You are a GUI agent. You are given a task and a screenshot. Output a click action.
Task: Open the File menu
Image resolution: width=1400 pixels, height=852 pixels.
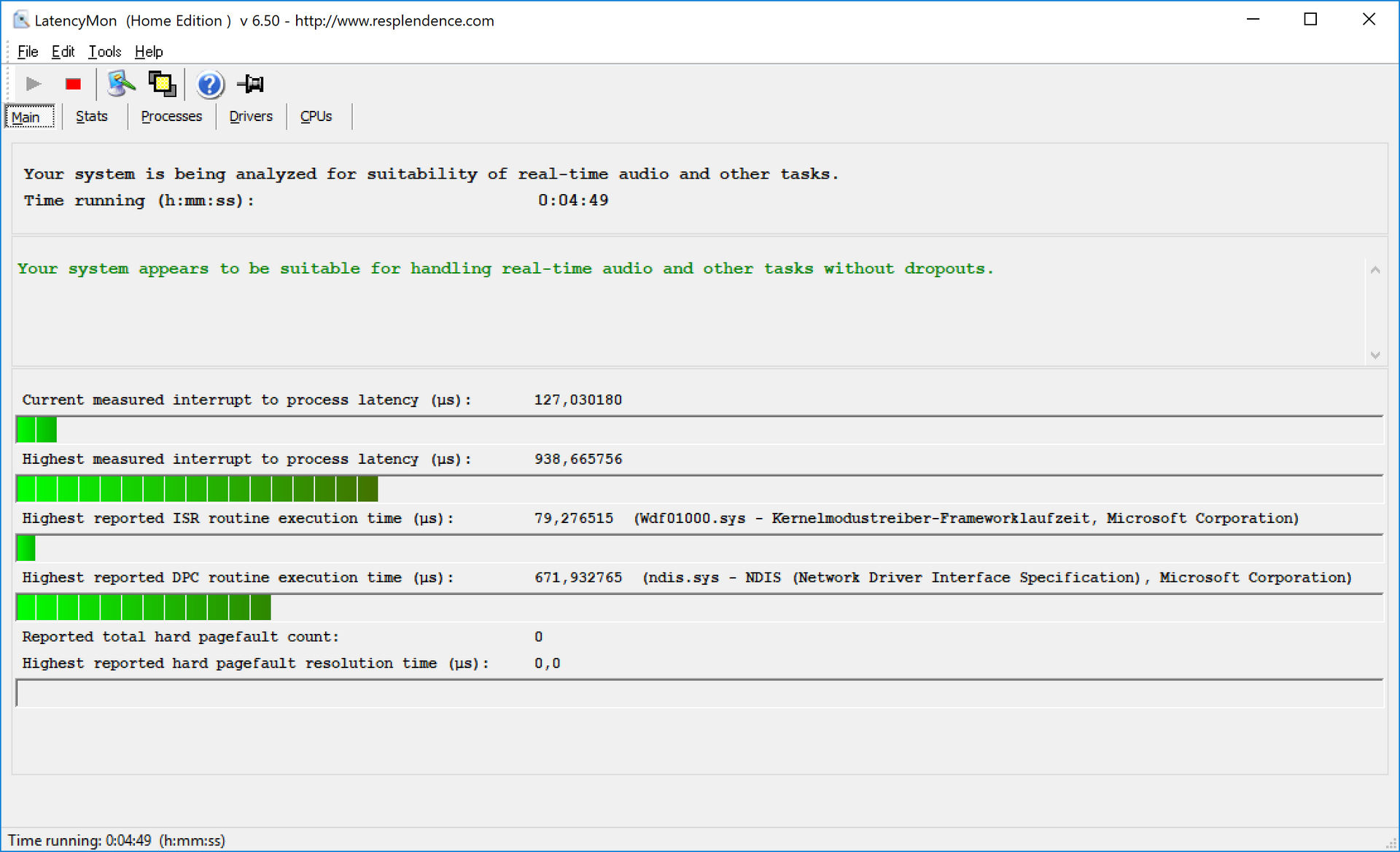coord(28,52)
